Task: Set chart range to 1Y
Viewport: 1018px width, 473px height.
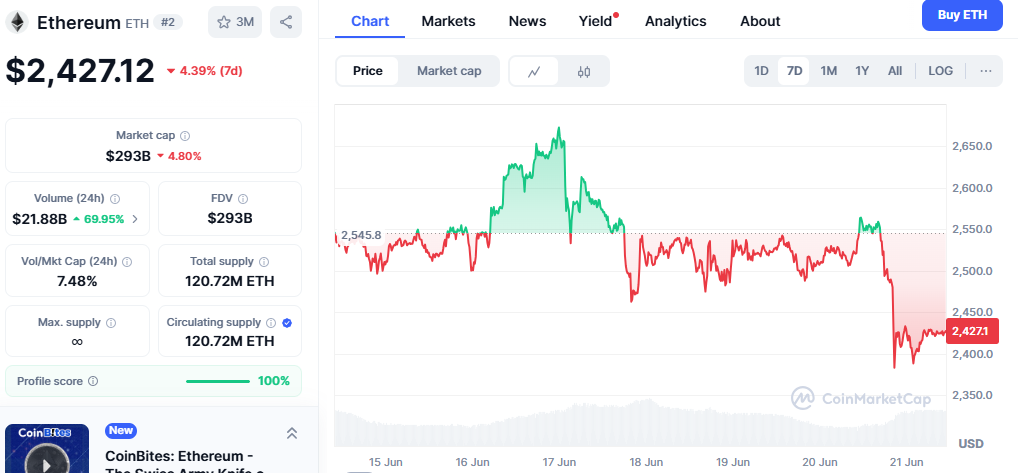Action: 862,71
